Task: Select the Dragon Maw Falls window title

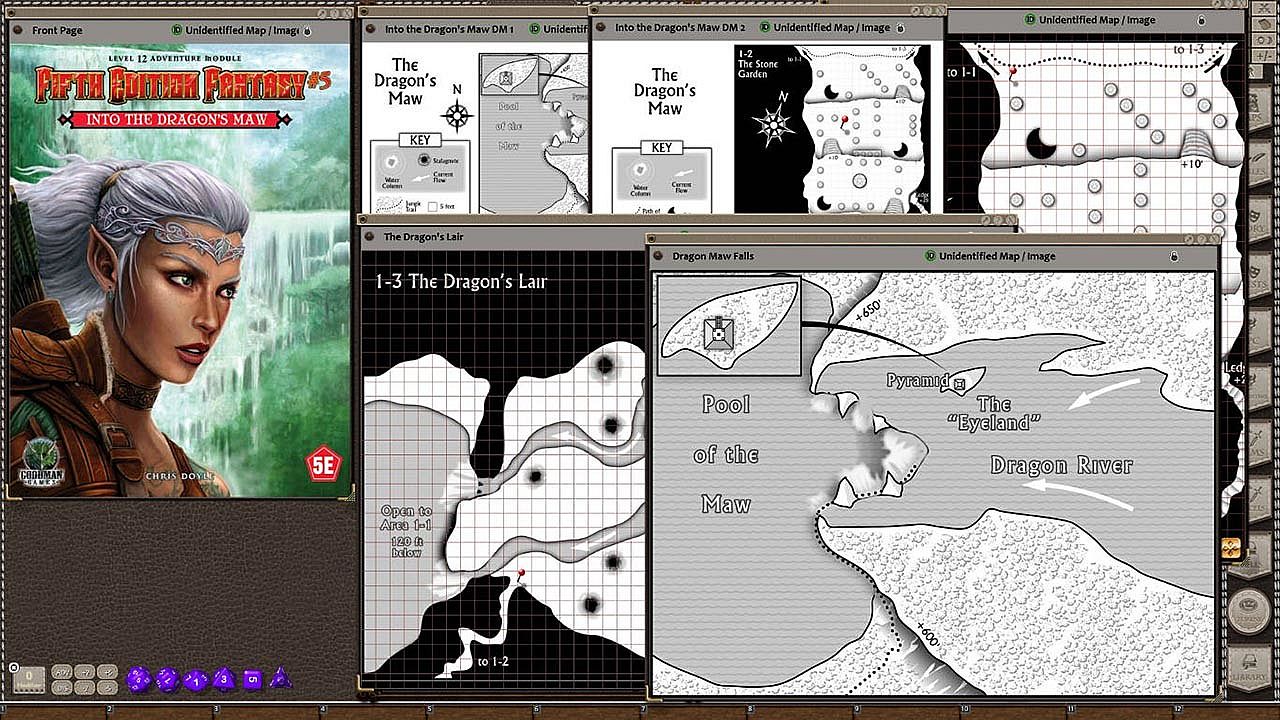Action: [x=713, y=256]
